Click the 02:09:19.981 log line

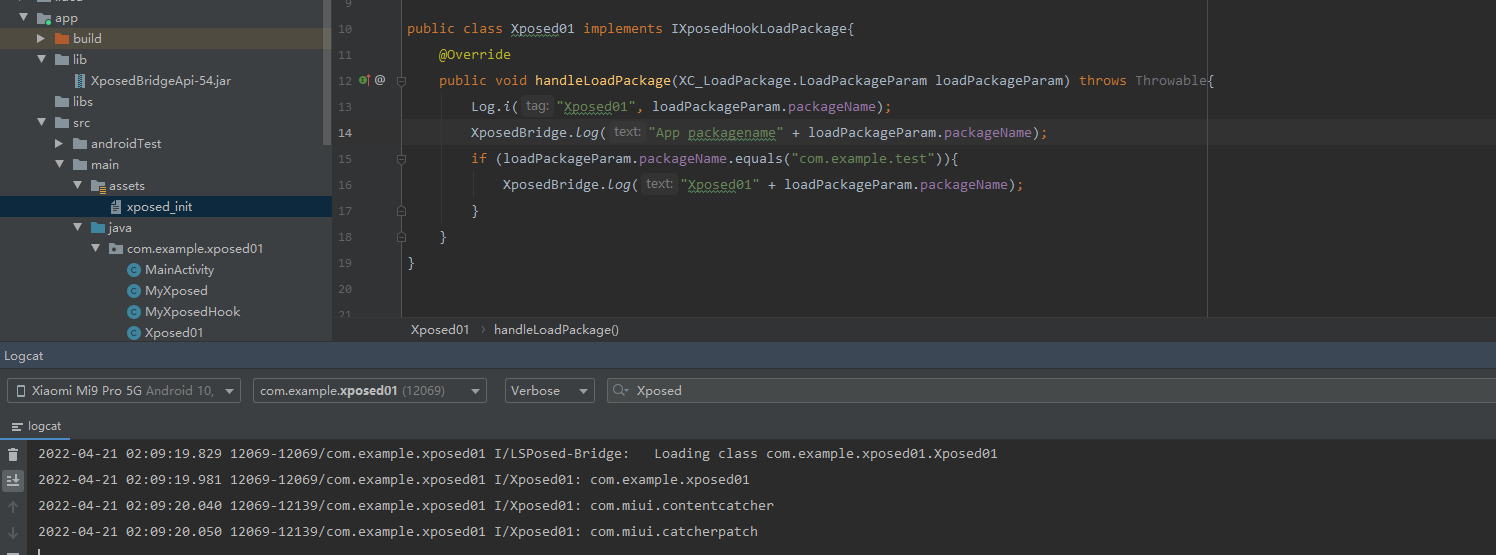pyautogui.click(x=394, y=480)
